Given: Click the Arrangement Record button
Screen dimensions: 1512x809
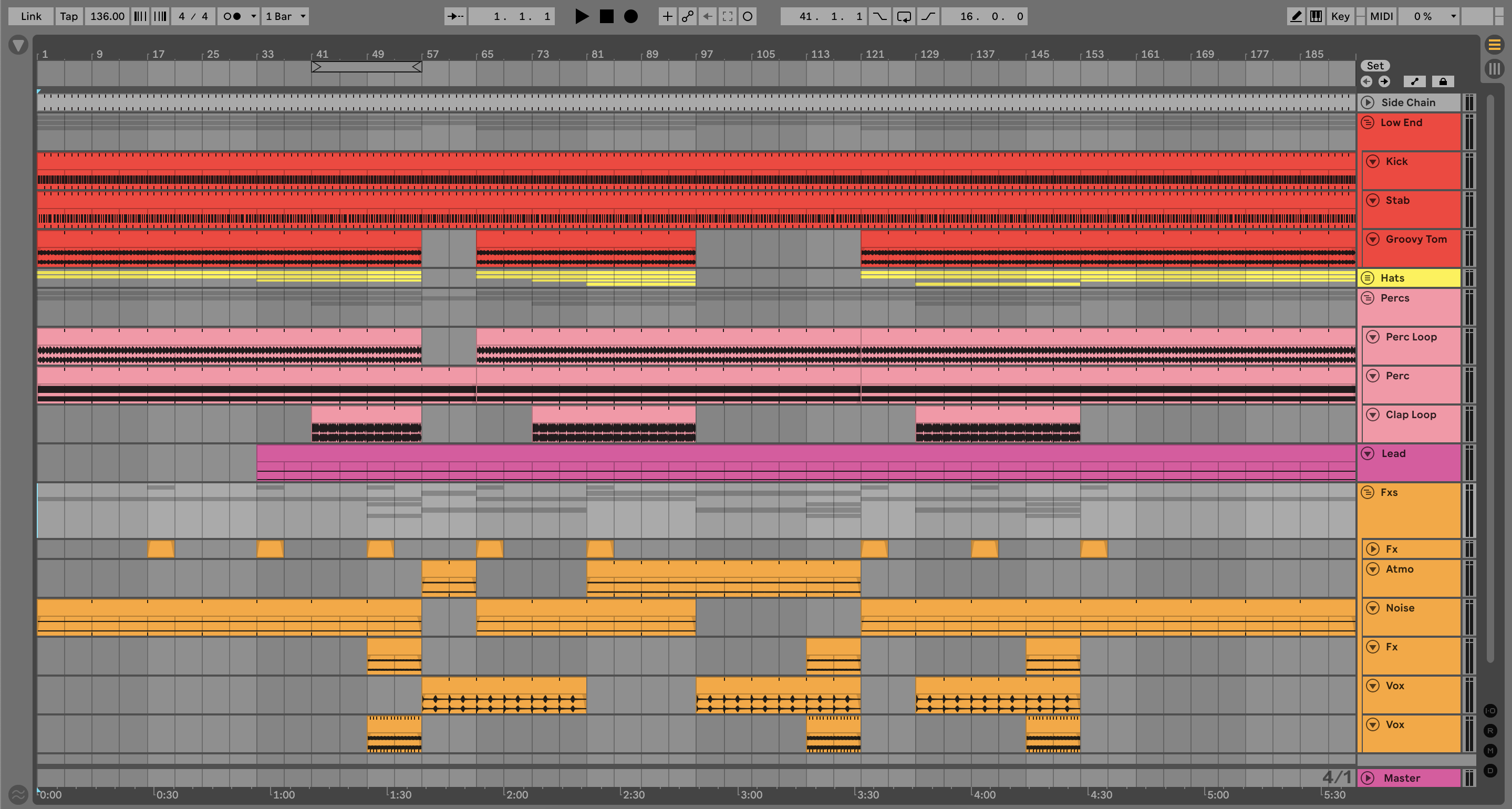Looking at the screenshot, I should click(630, 16).
